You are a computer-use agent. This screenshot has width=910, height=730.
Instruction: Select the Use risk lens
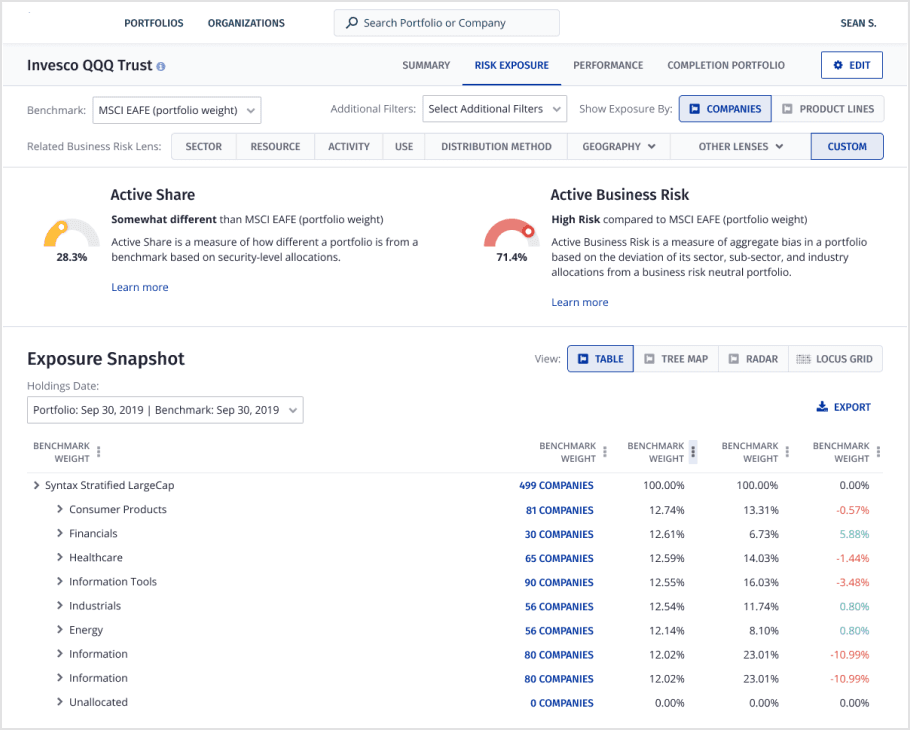[404, 146]
